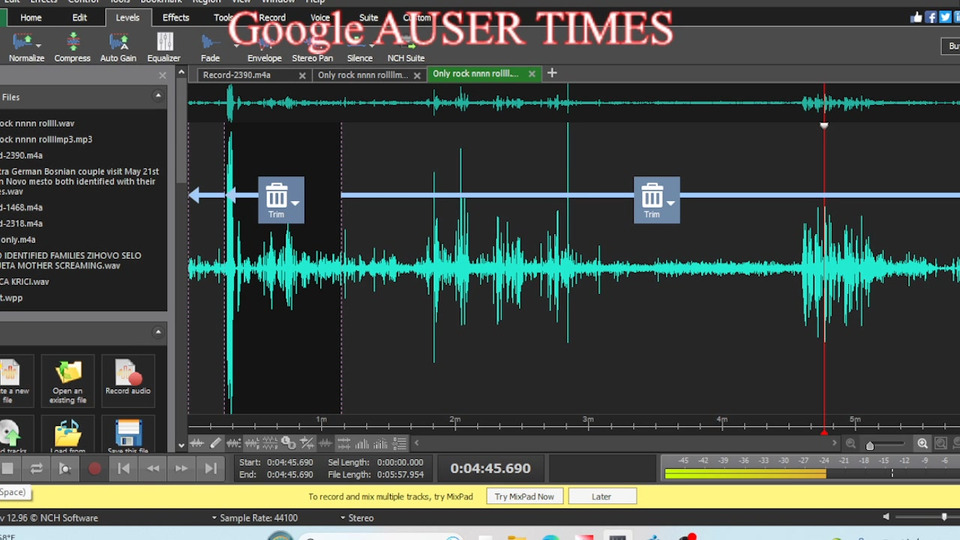Jump to the end of the file
Screen dimensions: 960x540
pos(211,468)
